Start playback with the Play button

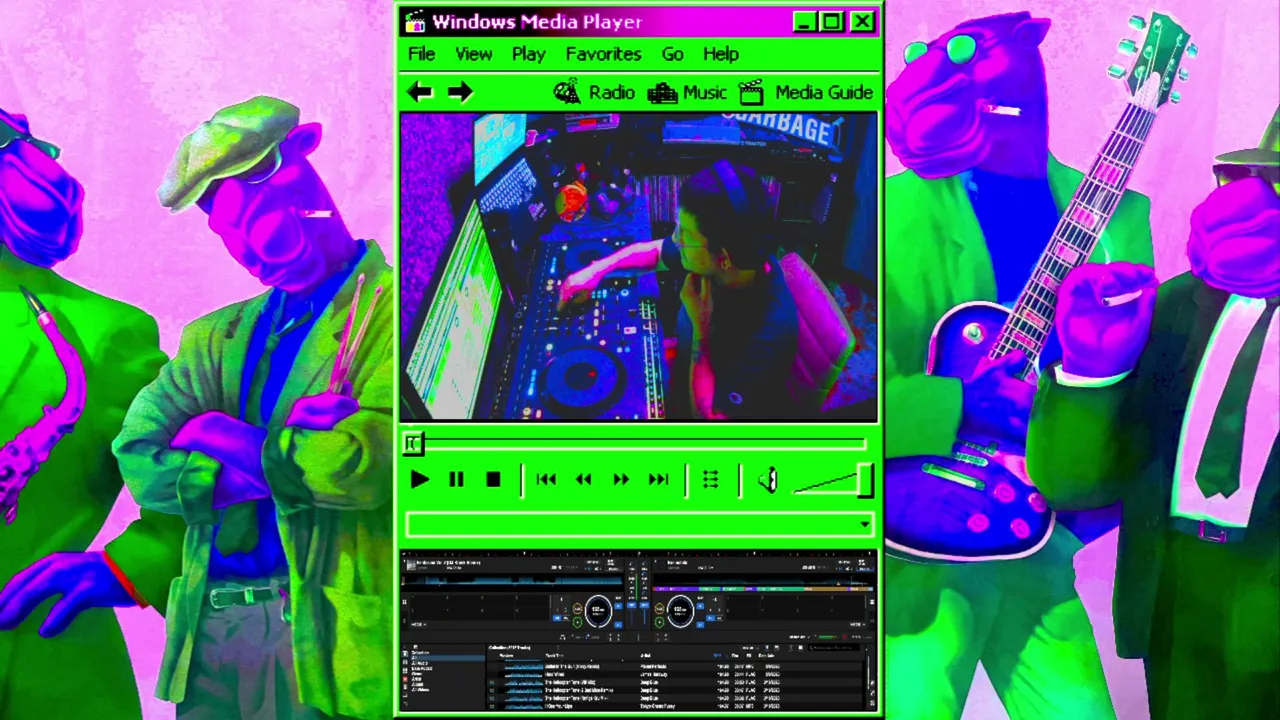[419, 481]
